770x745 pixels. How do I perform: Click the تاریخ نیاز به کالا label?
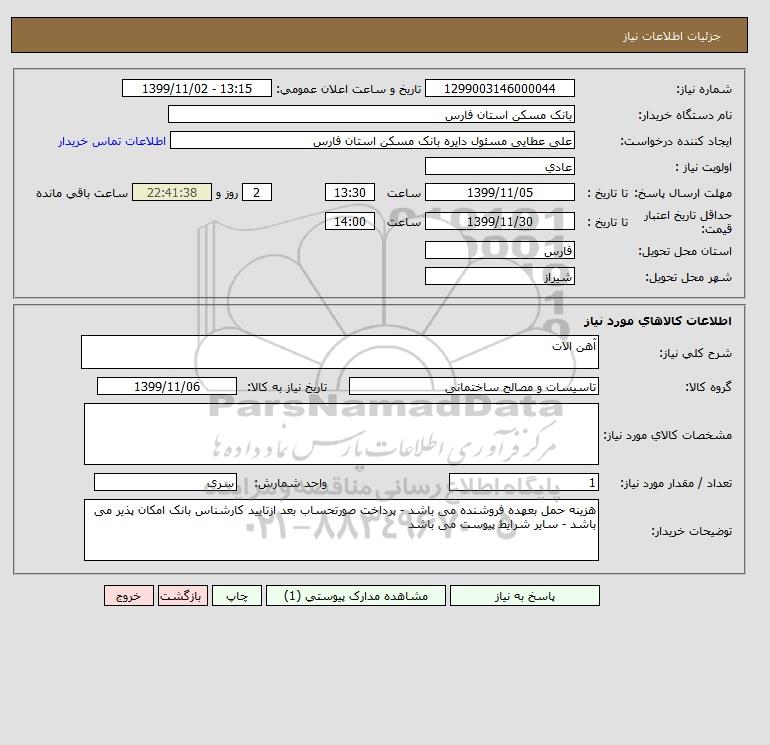(287, 387)
